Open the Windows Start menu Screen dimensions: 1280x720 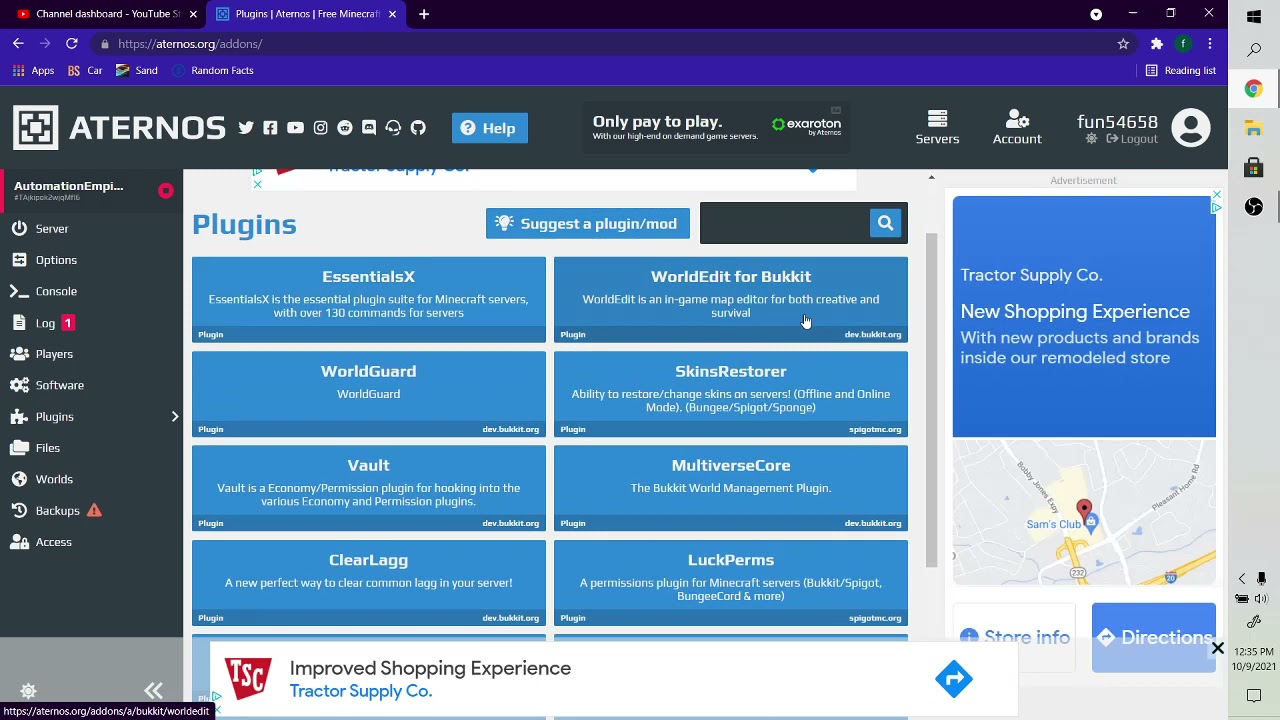(x=1254, y=16)
